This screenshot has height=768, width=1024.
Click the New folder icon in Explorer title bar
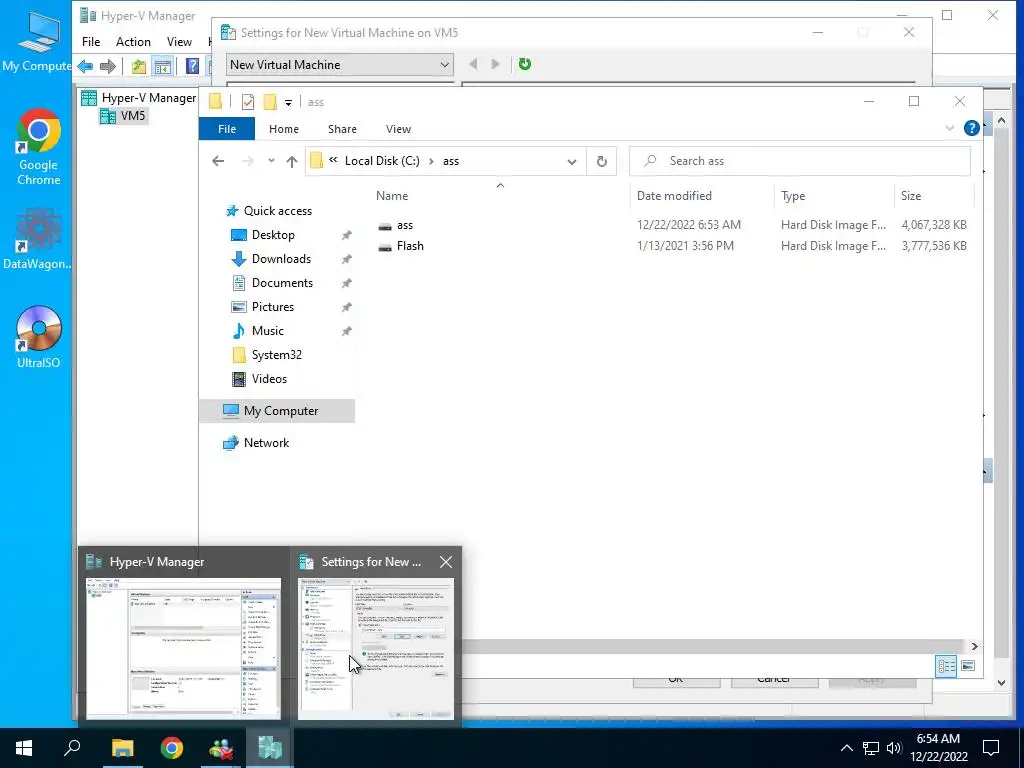pos(270,102)
